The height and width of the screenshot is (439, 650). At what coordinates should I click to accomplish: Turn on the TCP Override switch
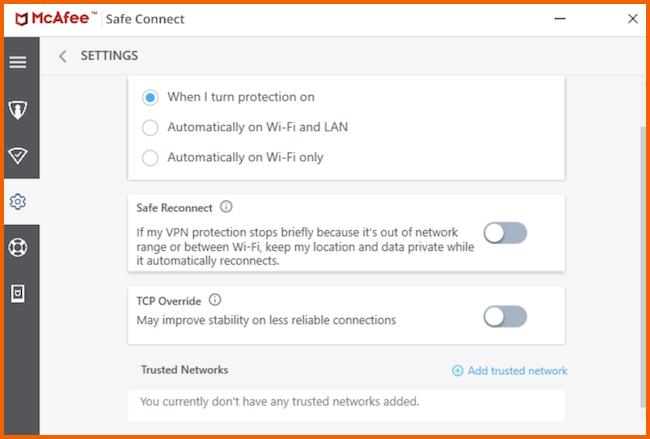pos(505,317)
